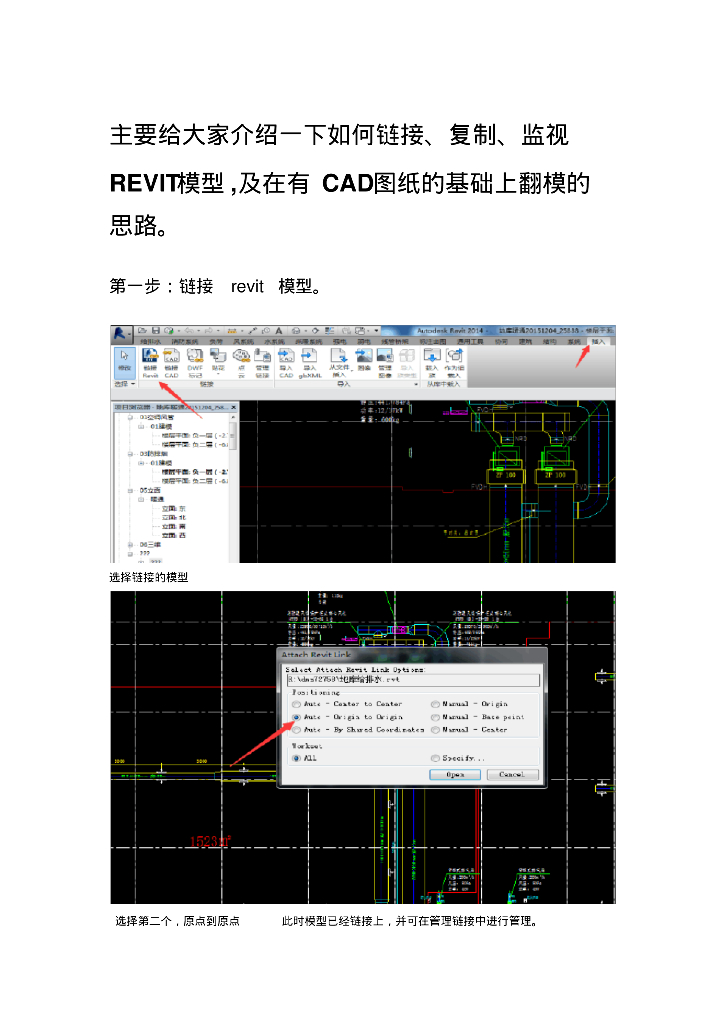The width and height of the screenshot is (724, 1024).
Task: Click the Link Revit (链接 Revit) ribbon icon
Action: 150,362
